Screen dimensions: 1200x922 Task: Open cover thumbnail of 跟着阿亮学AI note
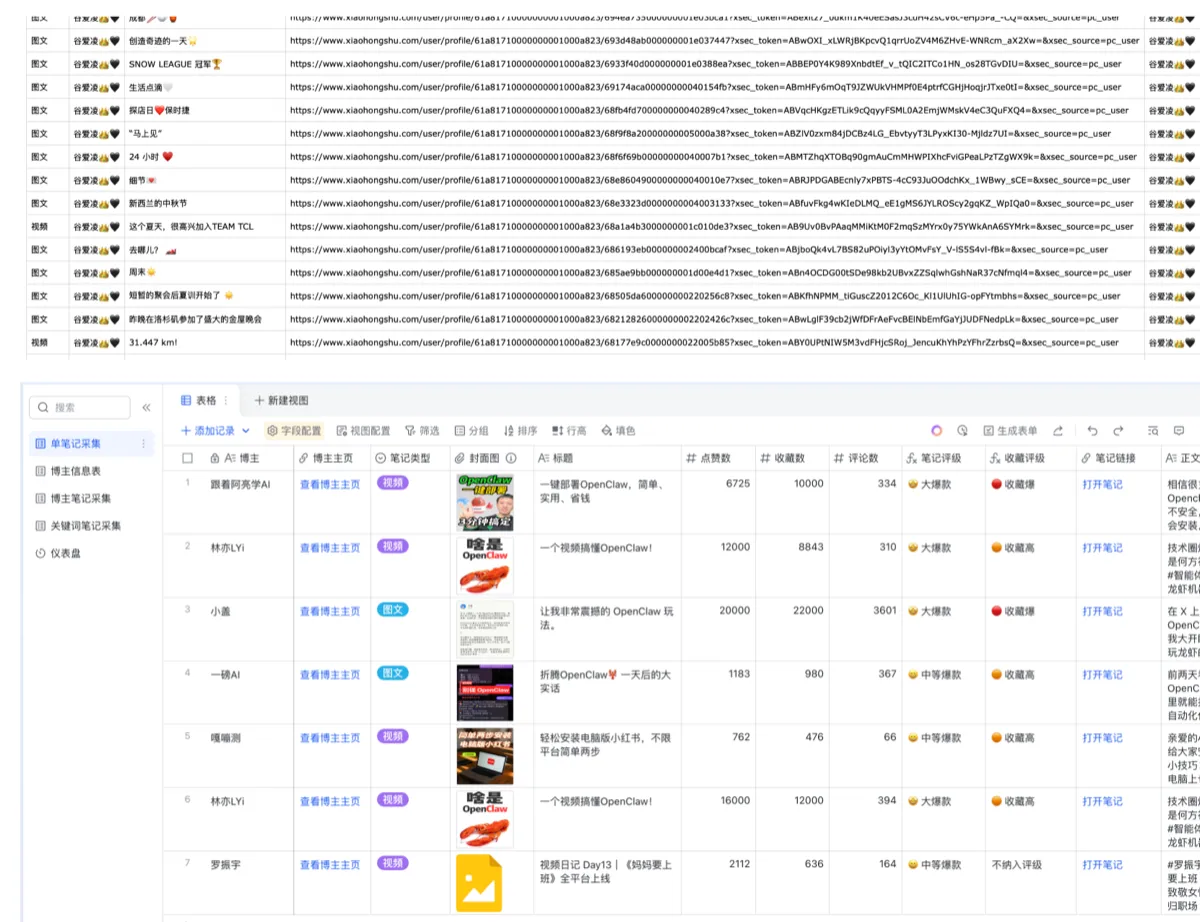[x=485, y=502]
